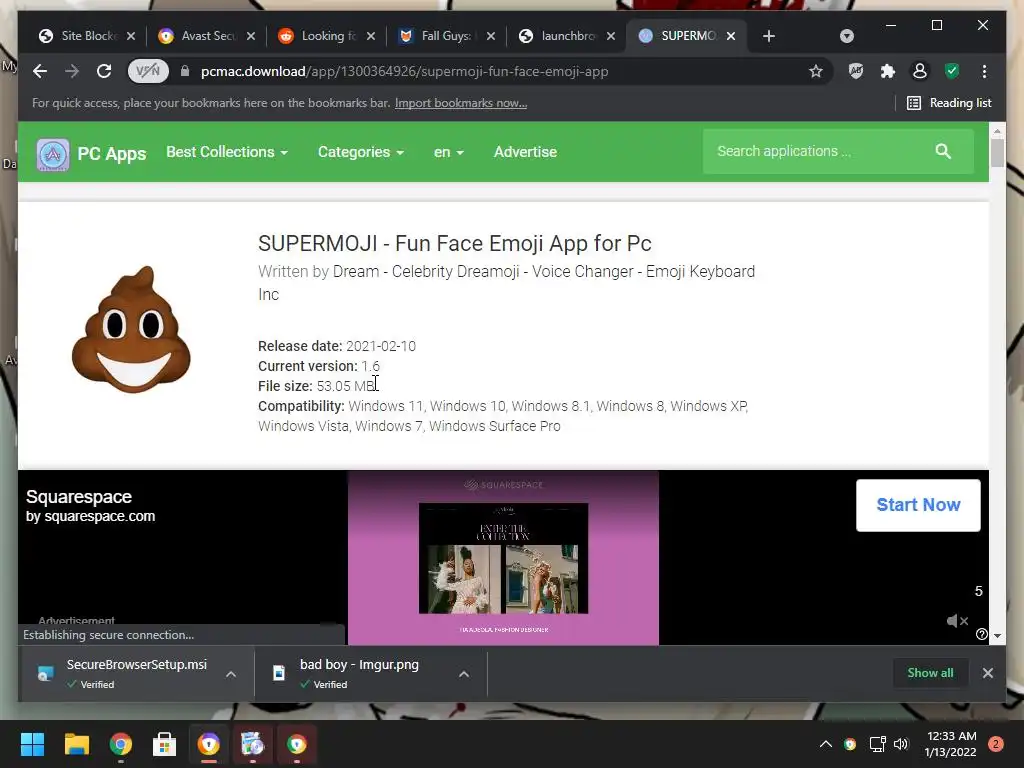
Task: Switch to the Avast Secure tab
Action: pyautogui.click(x=199, y=36)
